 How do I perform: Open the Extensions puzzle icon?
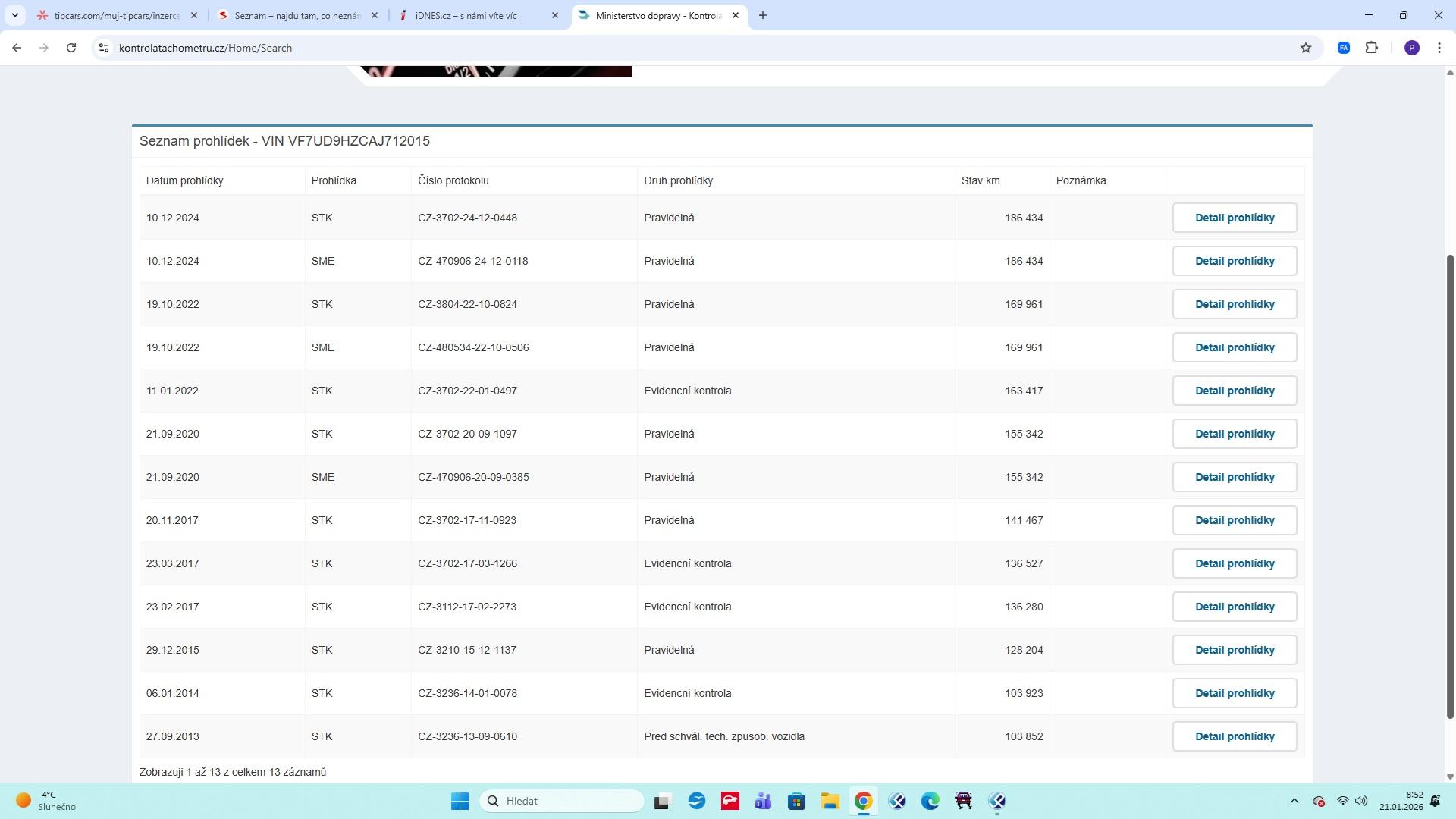tap(1371, 48)
